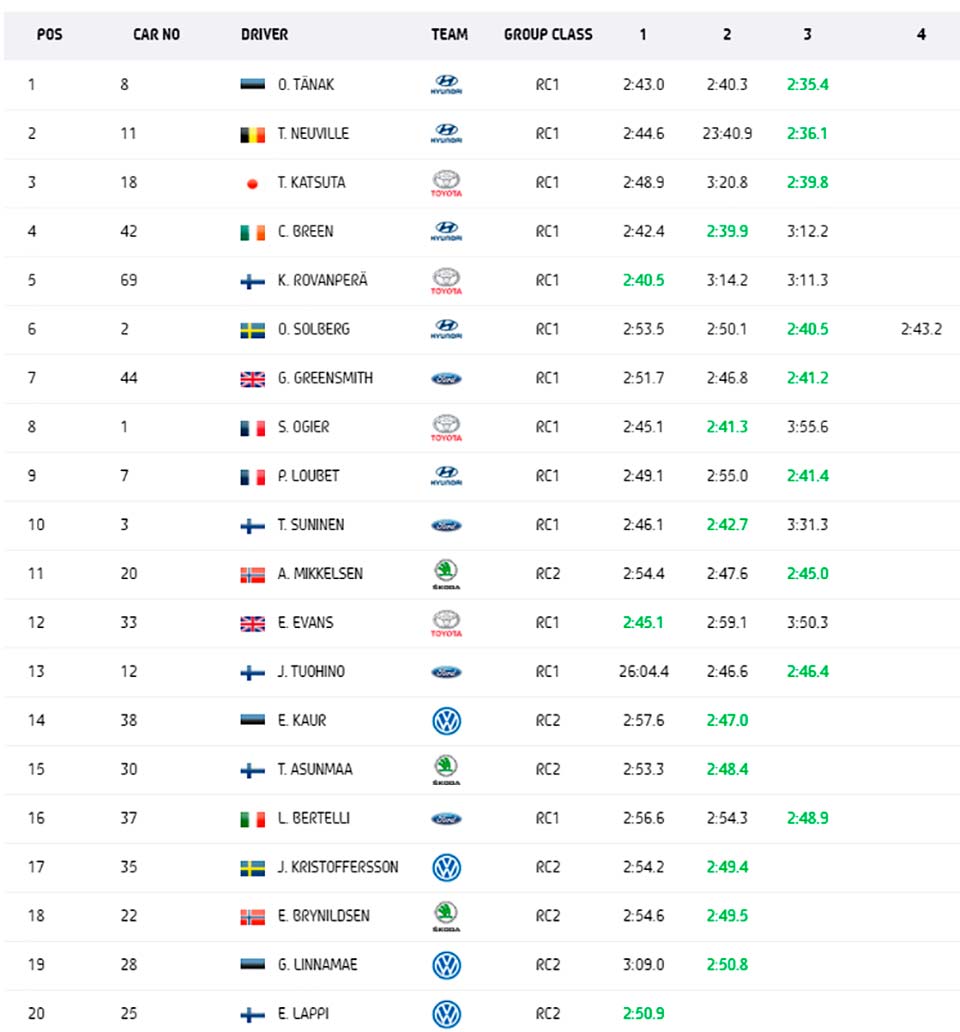Click driver name J. KRISTOFFERSSON
960x1032 pixels.
(x=338, y=867)
